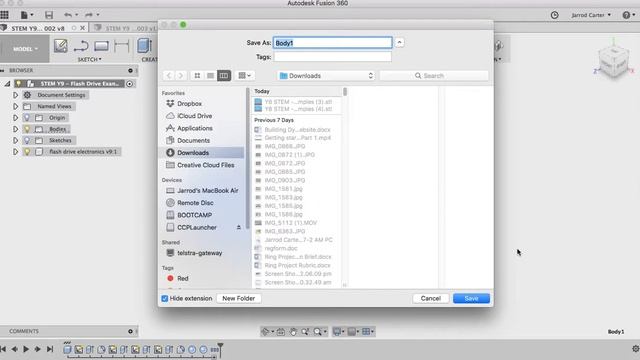Select telstra-gateway shared item
Screen dimensions: 640x360
click(x=200, y=253)
